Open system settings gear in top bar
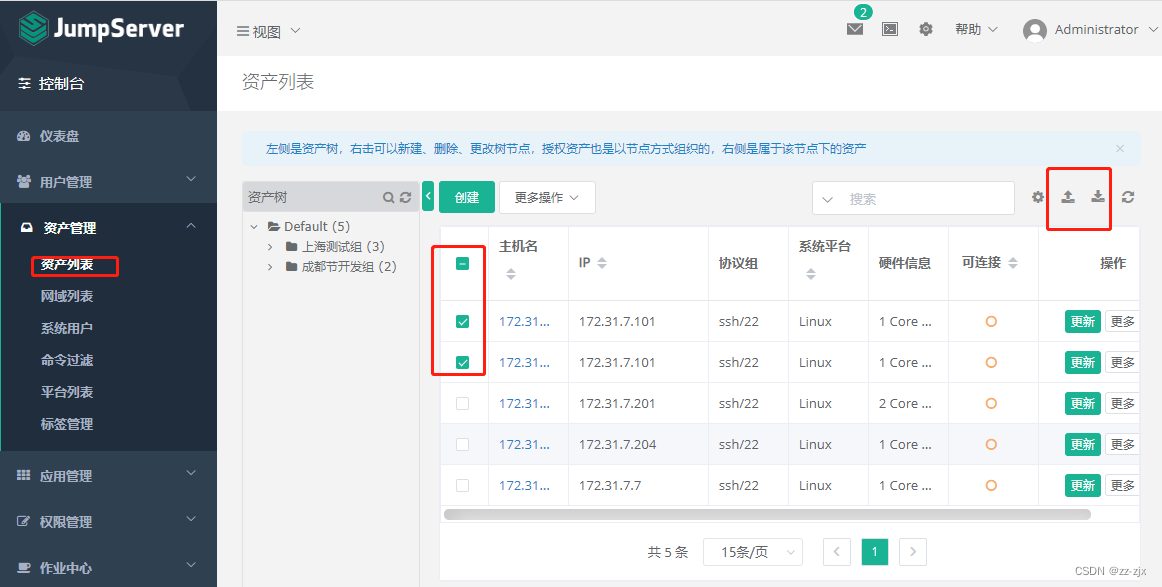Viewport: 1162px width, 587px height. [925, 29]
